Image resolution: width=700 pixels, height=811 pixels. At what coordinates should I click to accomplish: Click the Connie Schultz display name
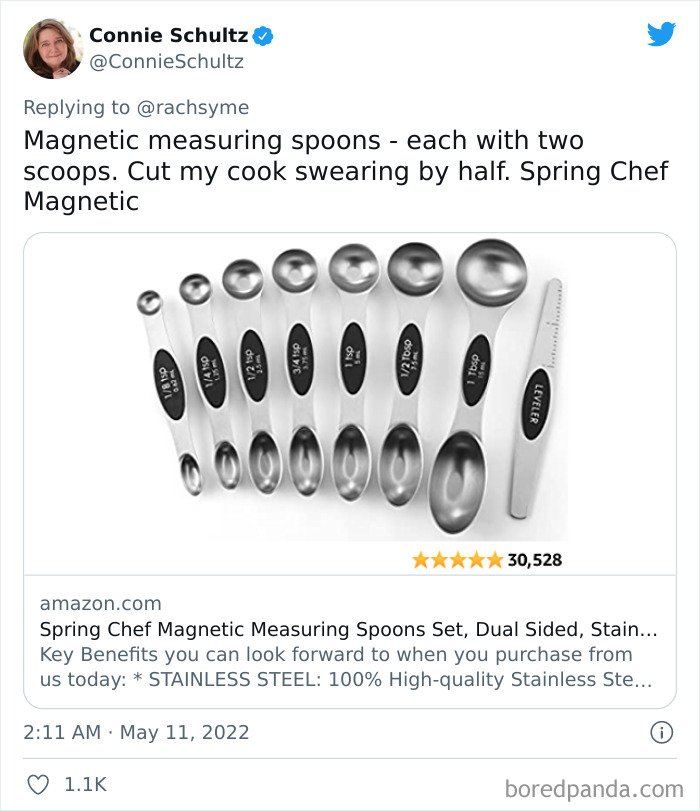coord(169,36)
